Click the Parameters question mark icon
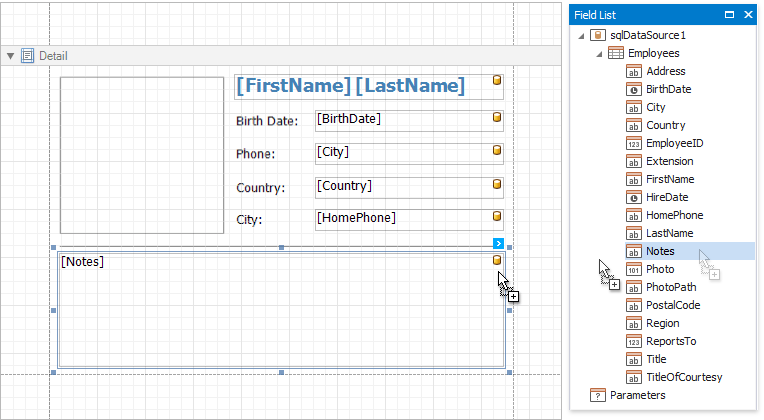Viewport: 764px width, 420px height. (598, 395)
